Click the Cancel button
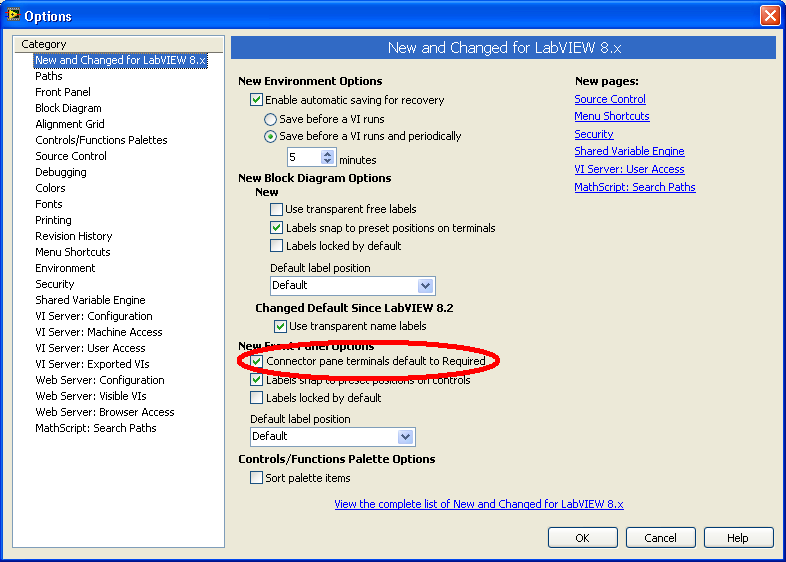Screen dimensions: 786x562 [x=661, y=538]
